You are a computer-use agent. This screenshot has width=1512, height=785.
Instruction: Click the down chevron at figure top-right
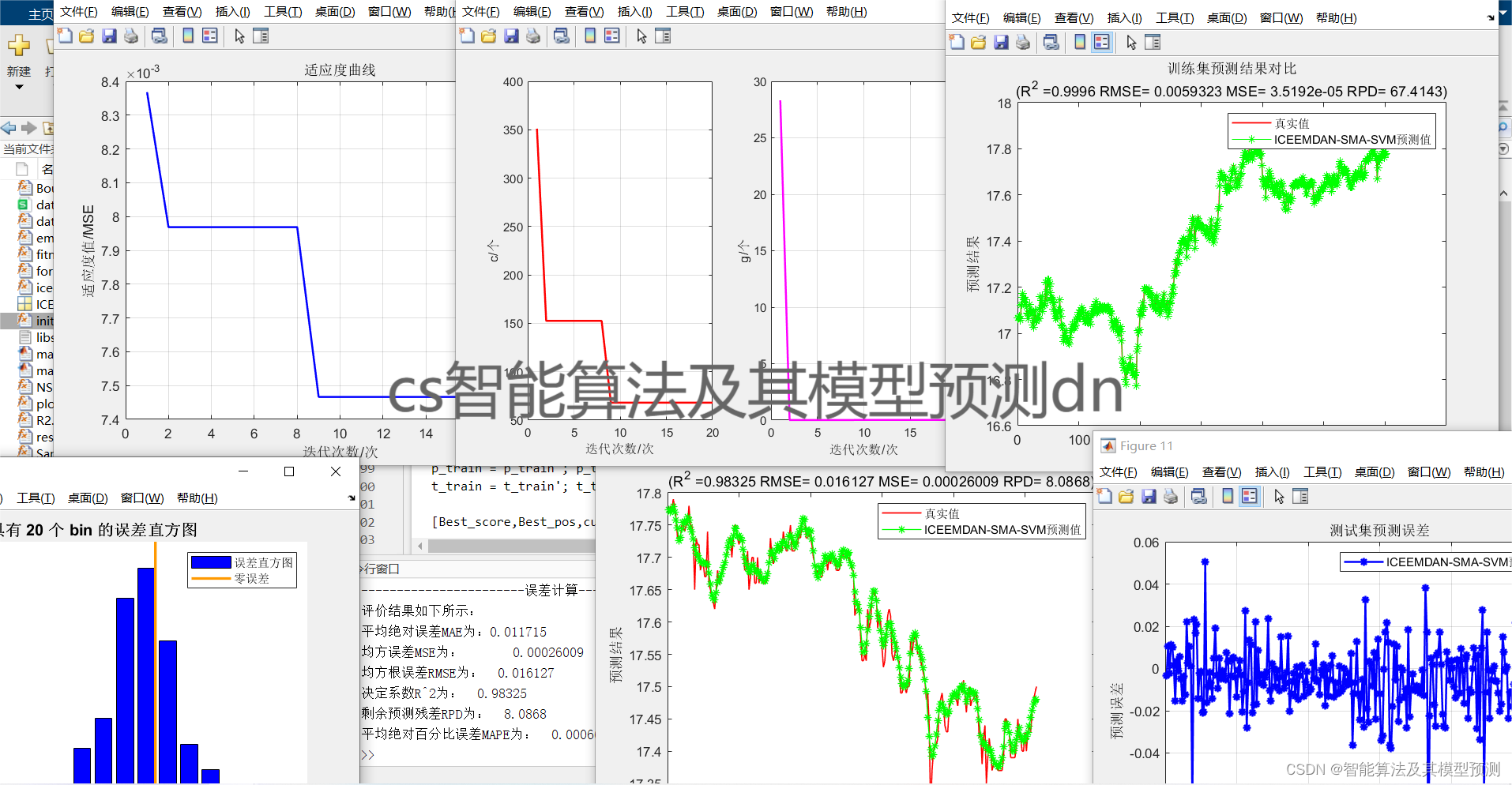click(x=1502, y=13)
